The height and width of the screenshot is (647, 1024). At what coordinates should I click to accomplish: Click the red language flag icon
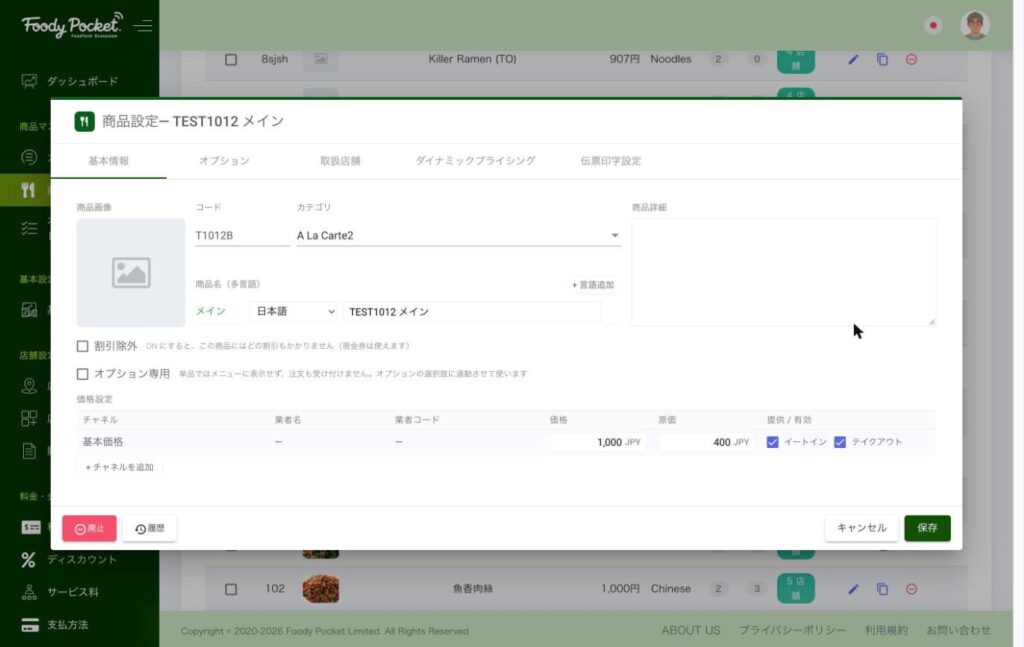click(933, 25)
